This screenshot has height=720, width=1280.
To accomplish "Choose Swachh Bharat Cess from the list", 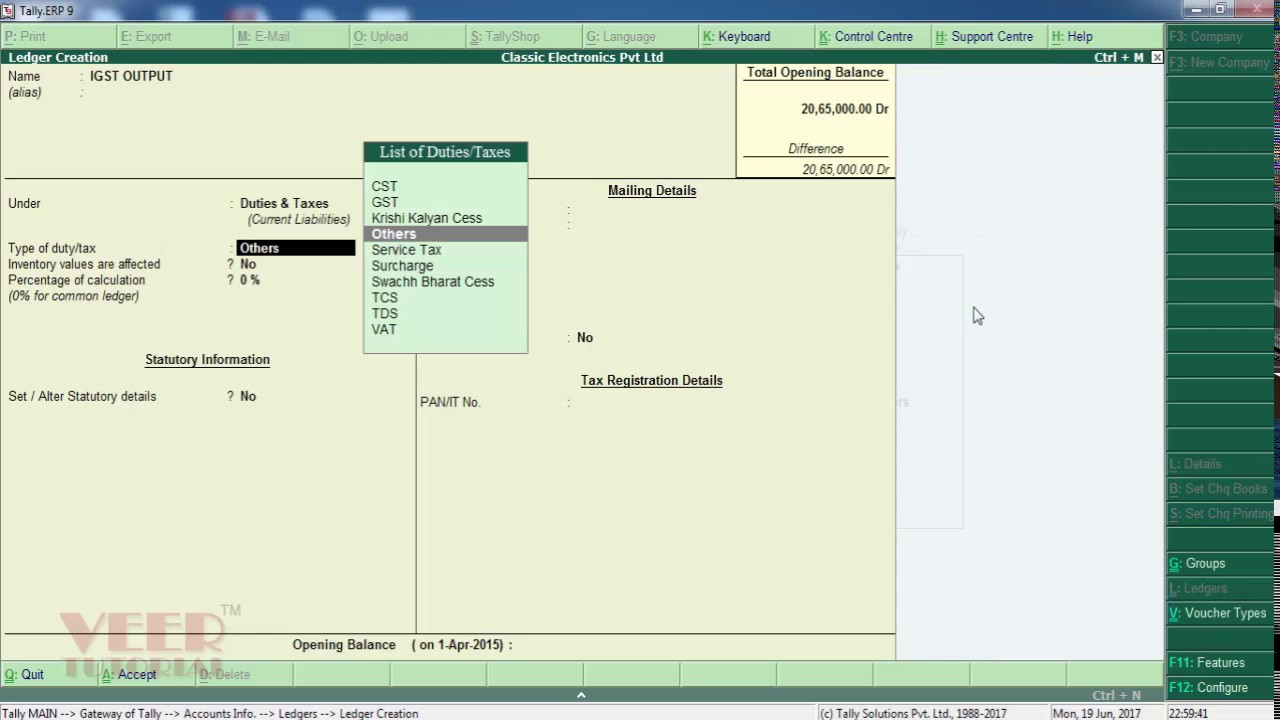I will click(445, 282).
